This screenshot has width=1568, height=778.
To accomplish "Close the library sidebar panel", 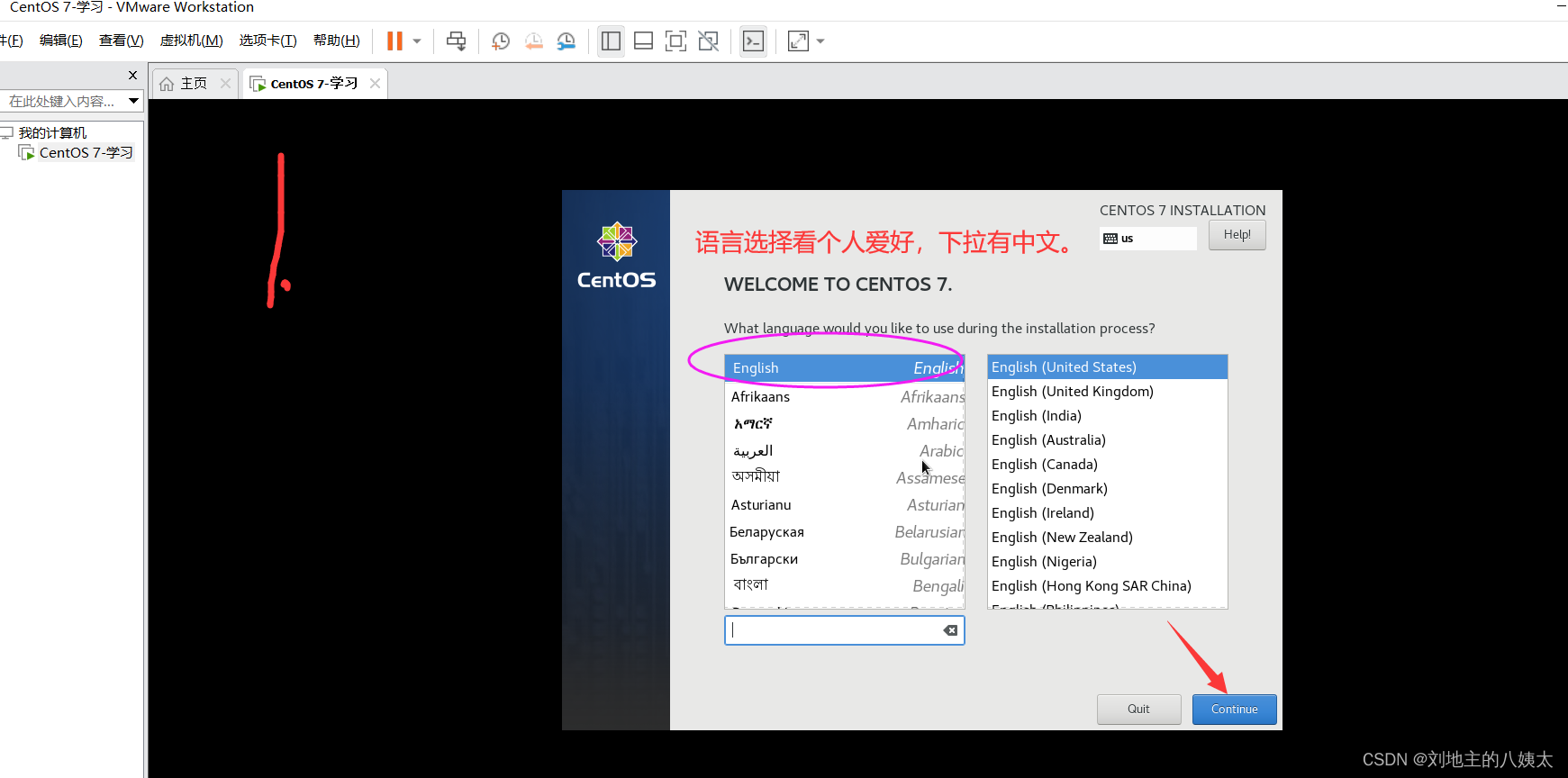I will (132, 76).
